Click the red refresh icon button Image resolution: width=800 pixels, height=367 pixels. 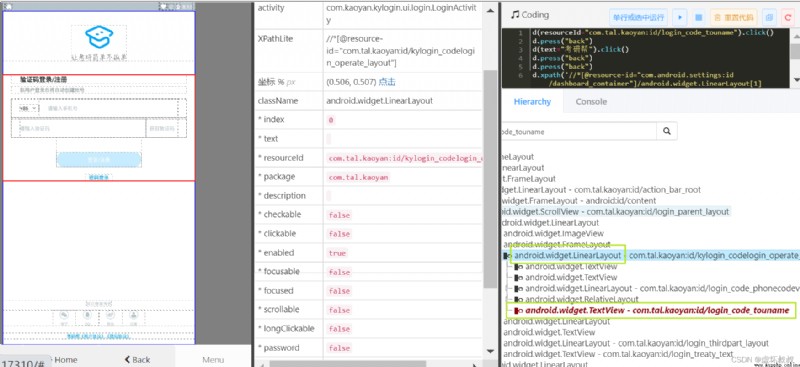[787, 17]
